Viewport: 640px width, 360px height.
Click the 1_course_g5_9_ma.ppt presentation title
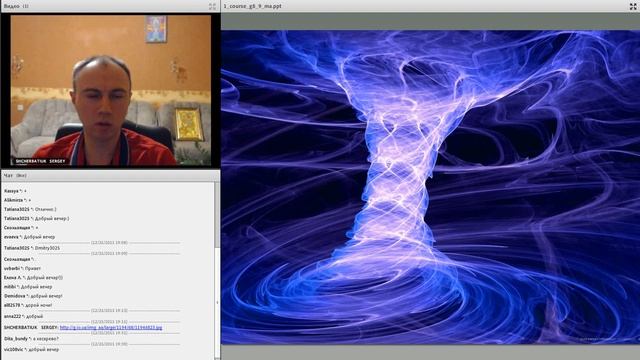253,6
